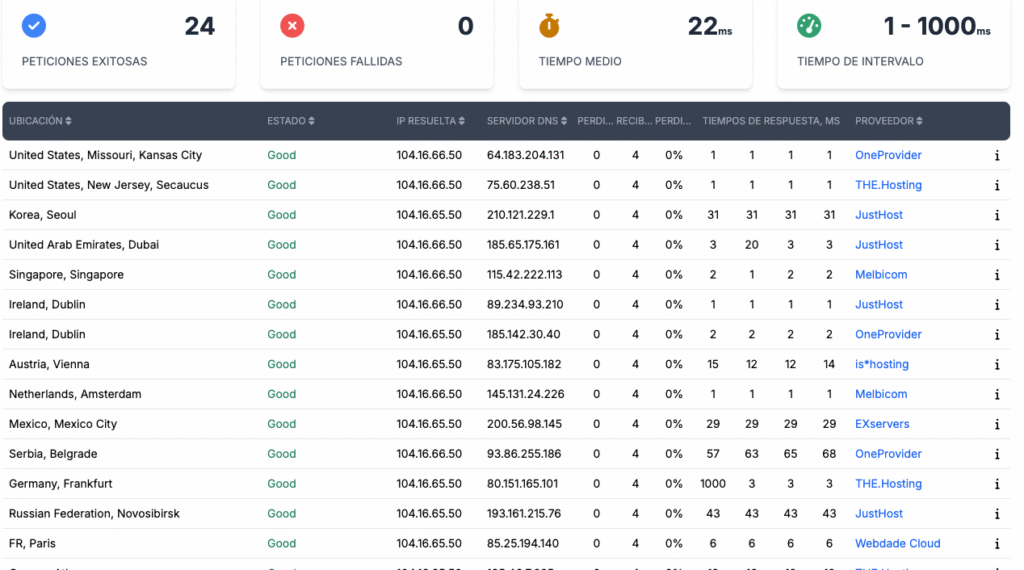1024x570 pixels.
Task: Click the Tiempos de Respuesta column header
Action: pyautogui.click(x=771, y=121)
